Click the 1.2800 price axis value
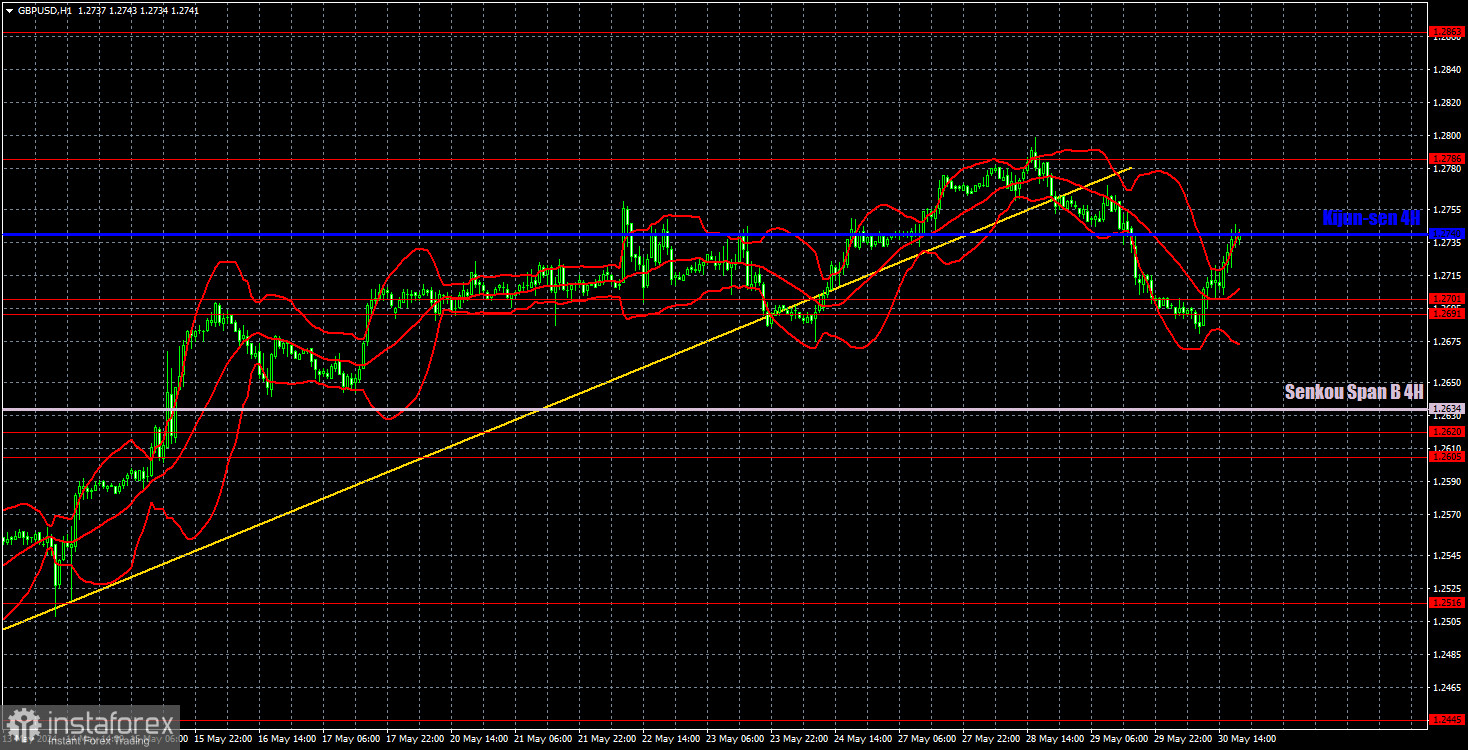 [1447, 135]
